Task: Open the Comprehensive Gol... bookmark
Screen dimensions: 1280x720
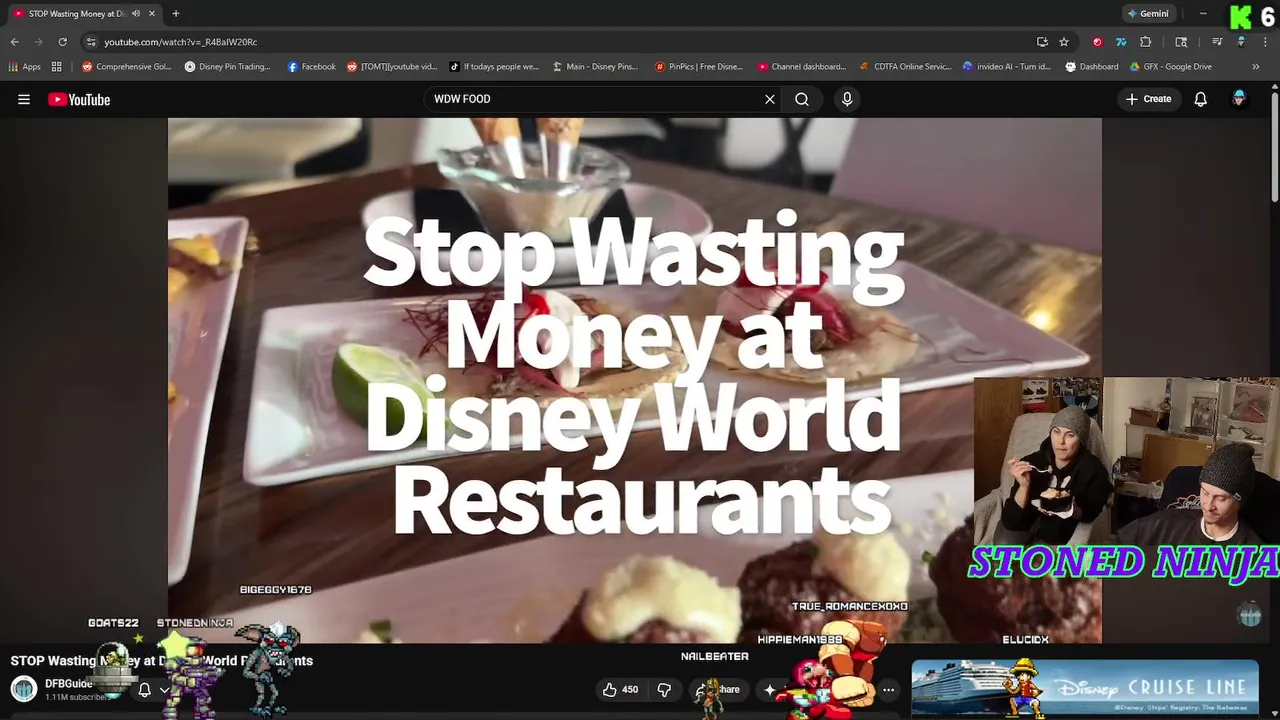Action: click(x=127, y=67)
